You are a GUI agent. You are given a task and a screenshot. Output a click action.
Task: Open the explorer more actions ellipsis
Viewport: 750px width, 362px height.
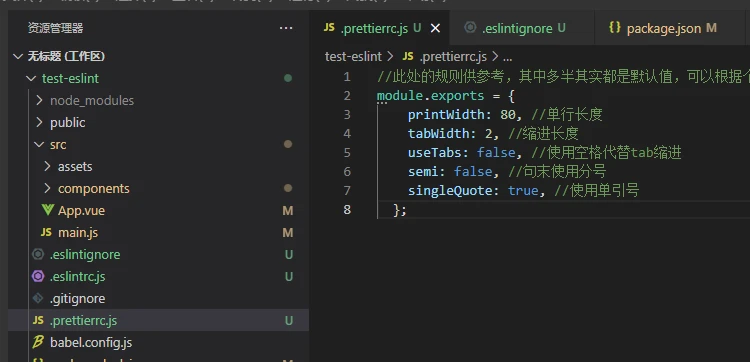pos(286,29)
